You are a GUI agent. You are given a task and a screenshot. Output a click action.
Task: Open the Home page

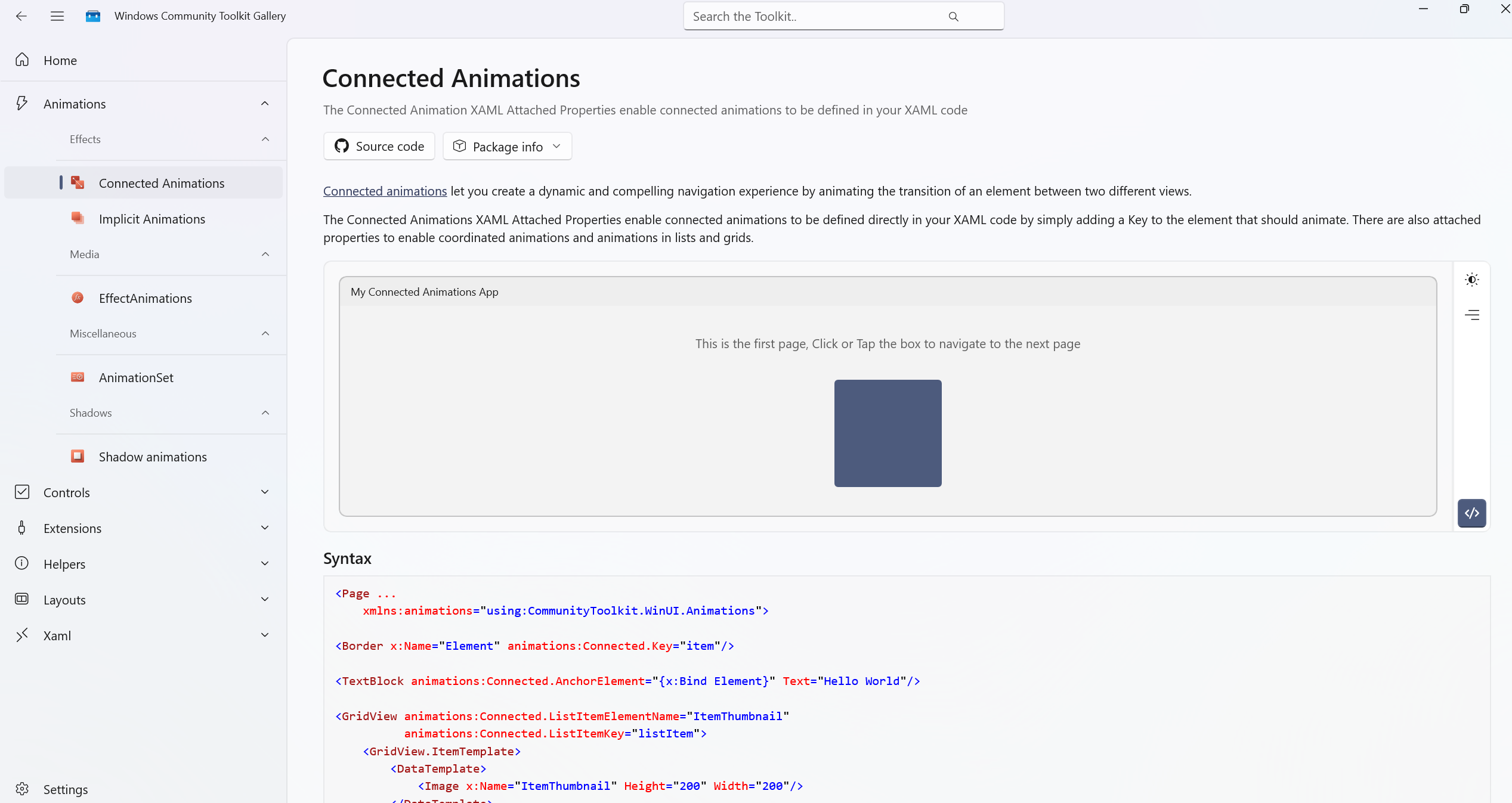pos(143,60)
